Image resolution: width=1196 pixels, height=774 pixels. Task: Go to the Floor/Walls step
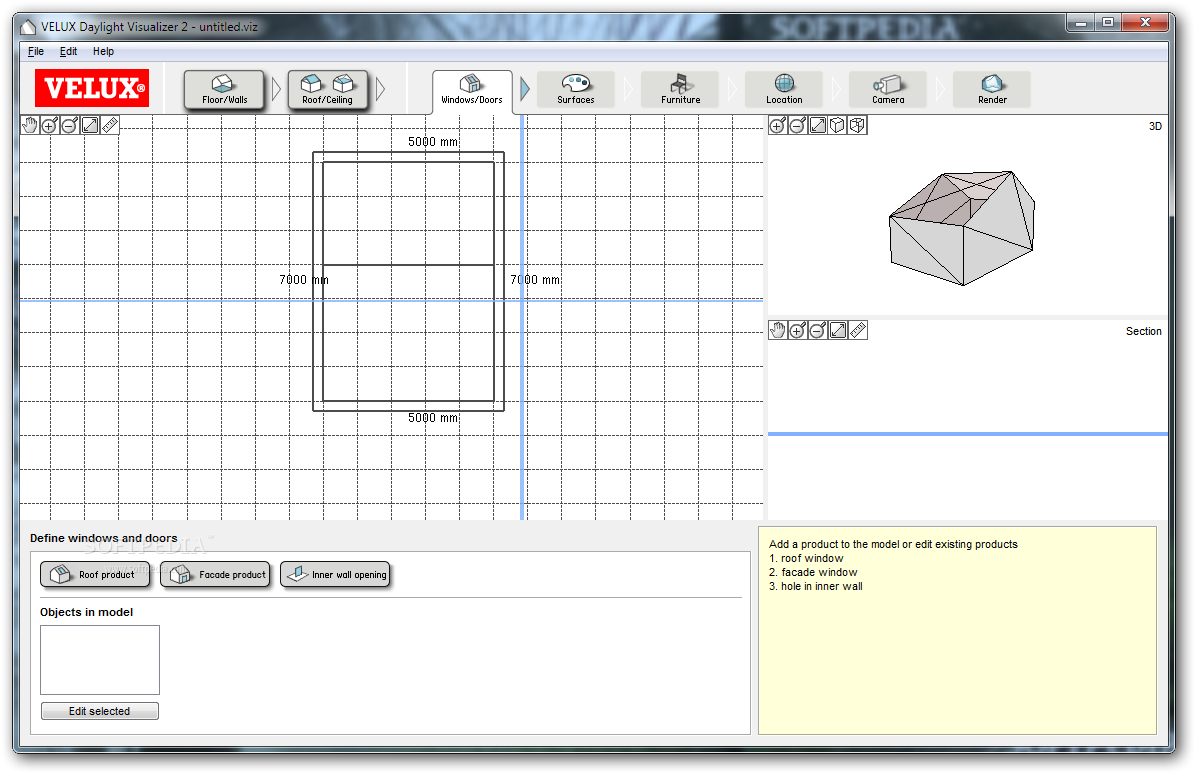tap(224, 90)
